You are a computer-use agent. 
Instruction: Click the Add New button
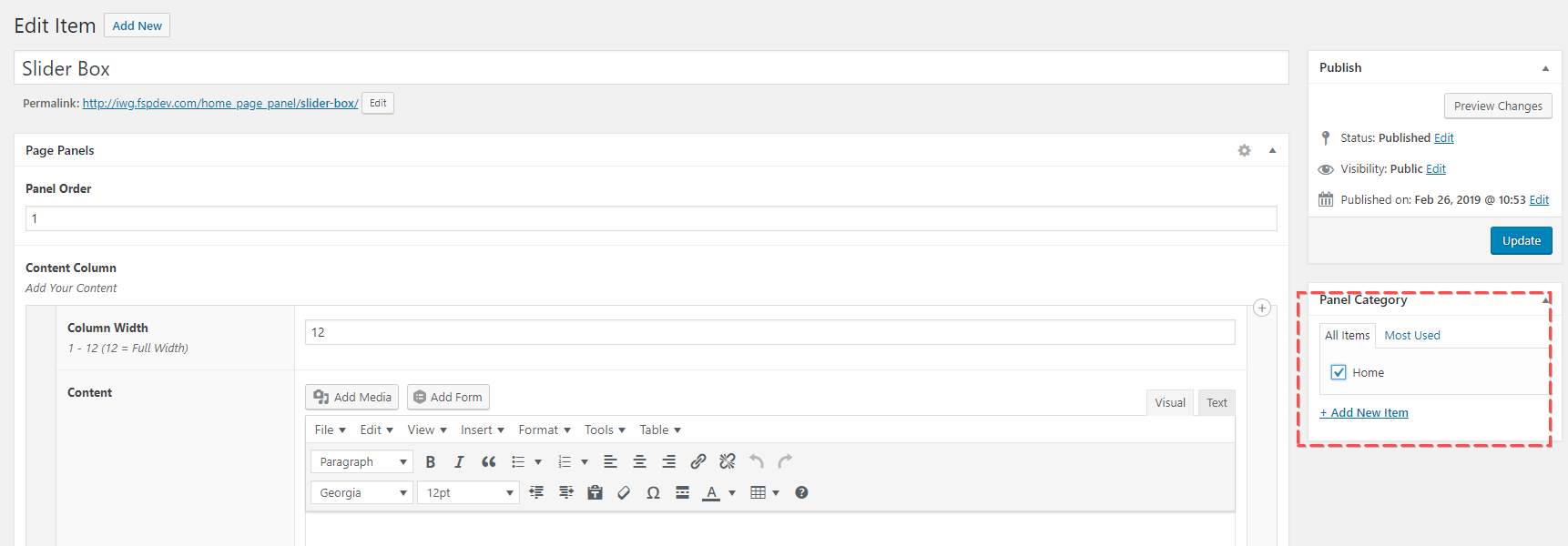tap(137, 25)
